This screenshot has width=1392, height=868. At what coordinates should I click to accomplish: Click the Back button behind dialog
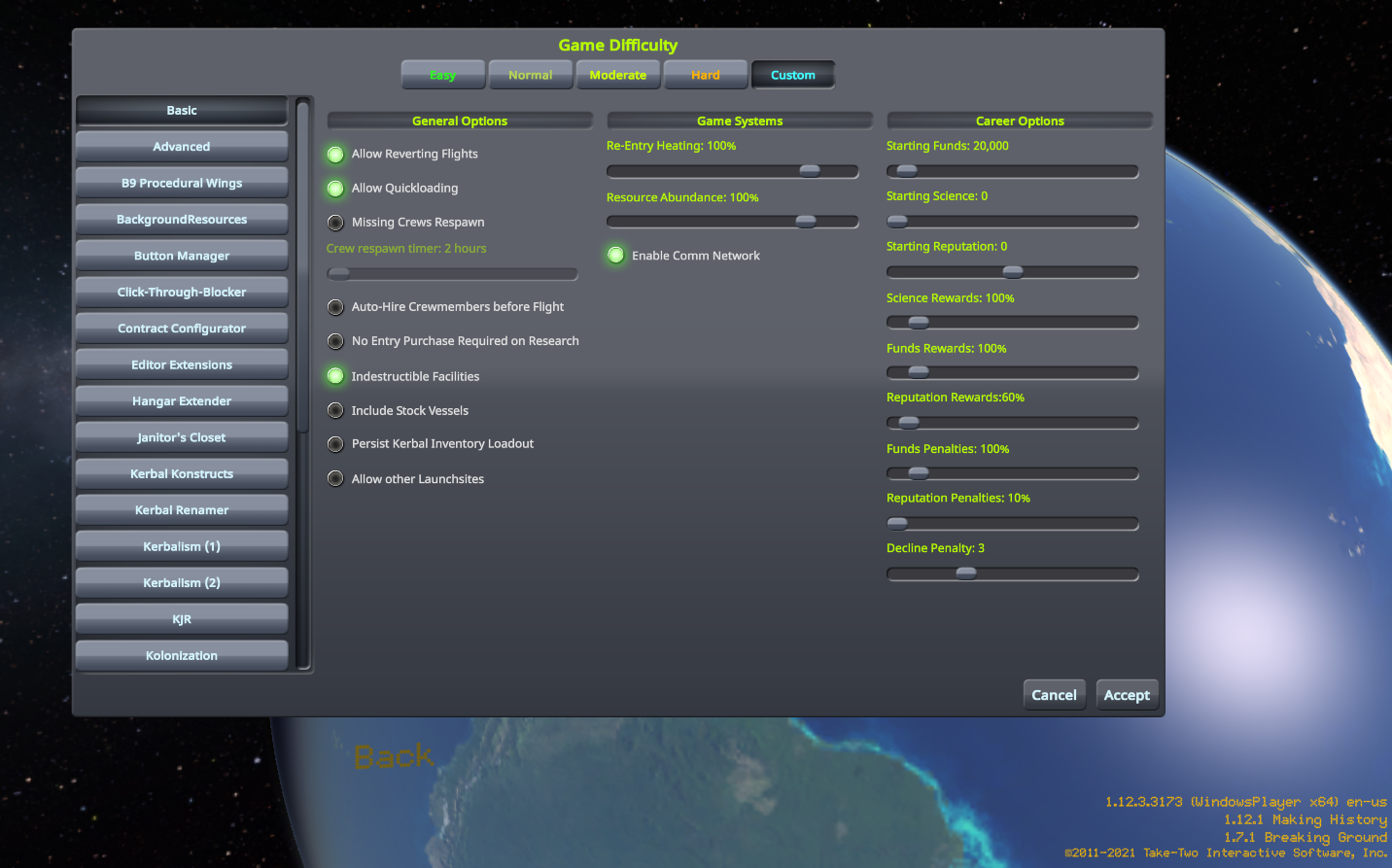tap(394, 756)
